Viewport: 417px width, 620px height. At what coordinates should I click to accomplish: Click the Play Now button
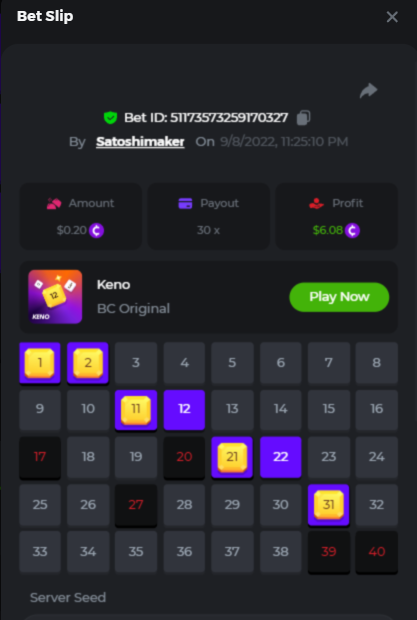(339, 297)
